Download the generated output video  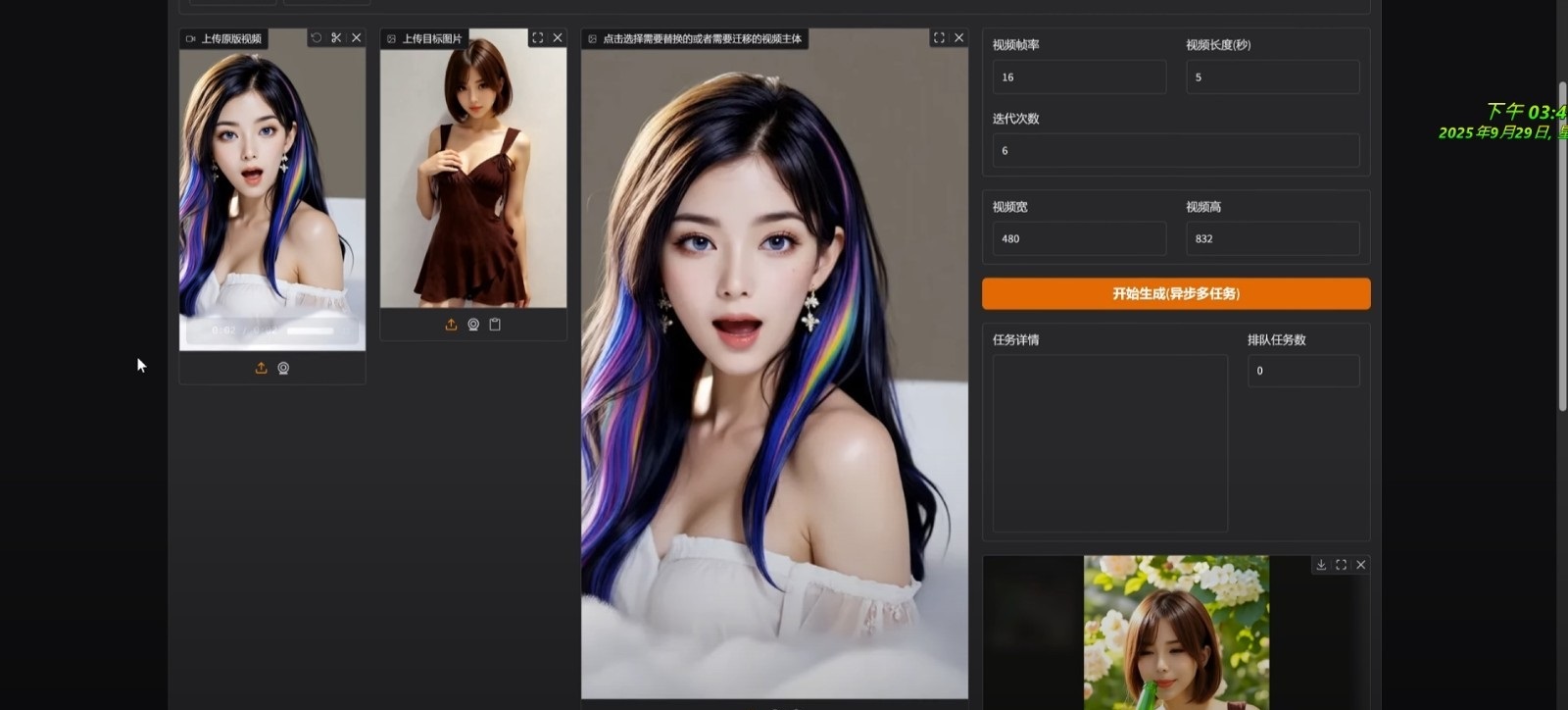1321,565
